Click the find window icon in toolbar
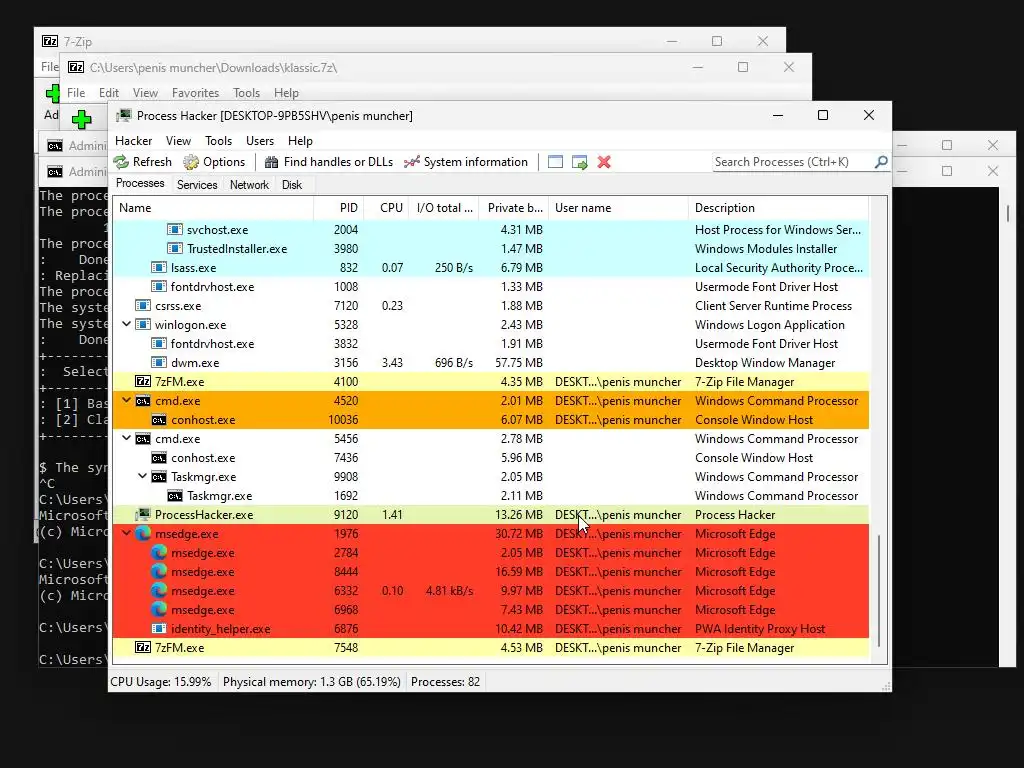The height and width of the screenshot is (768, 1024). click(x=555, y=162)
